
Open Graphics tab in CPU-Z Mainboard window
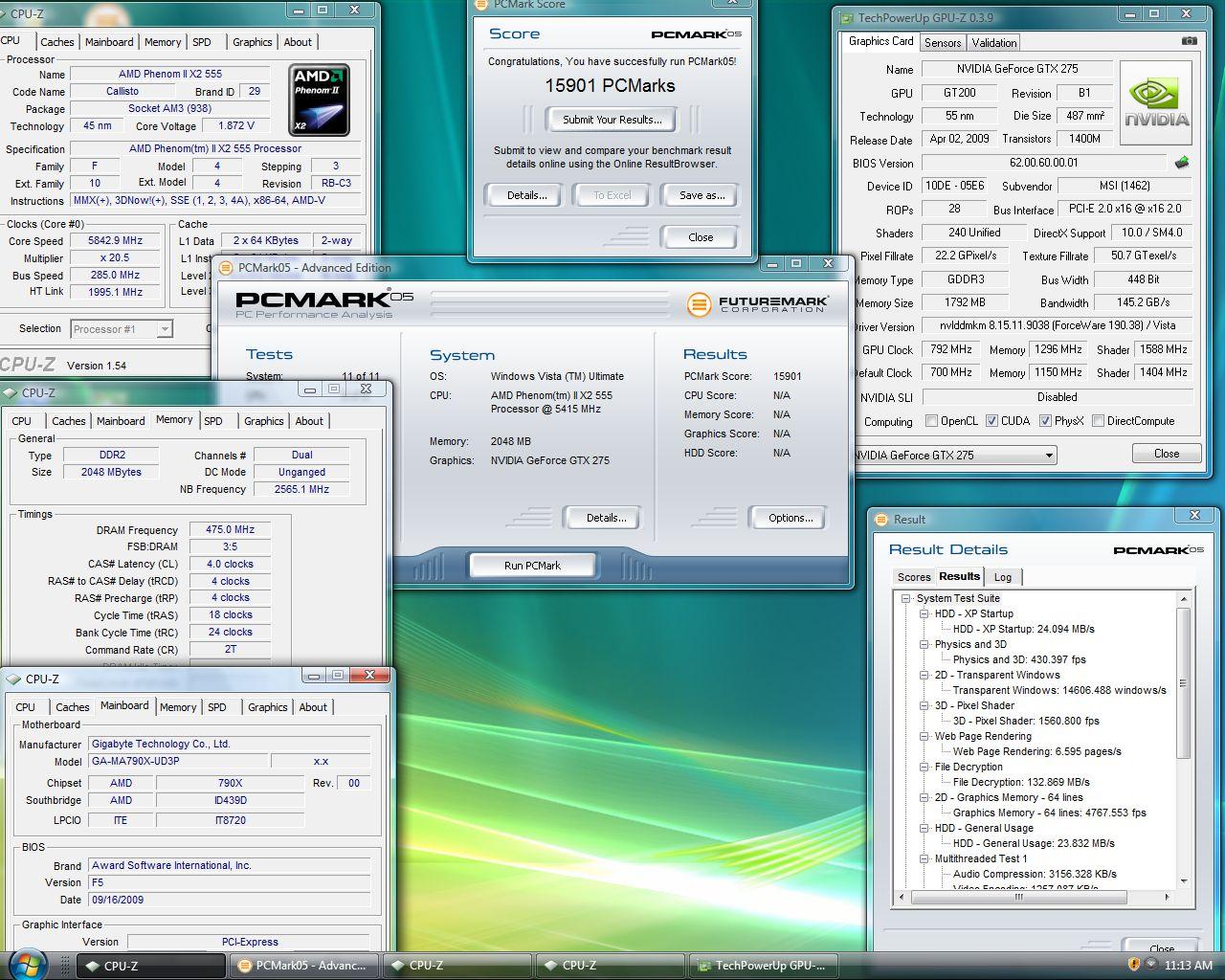coord(267,707)
